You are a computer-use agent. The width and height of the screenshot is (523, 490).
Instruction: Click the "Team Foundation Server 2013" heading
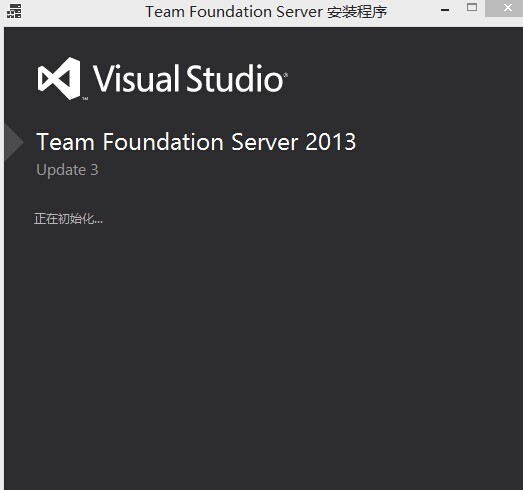point(196,142)
